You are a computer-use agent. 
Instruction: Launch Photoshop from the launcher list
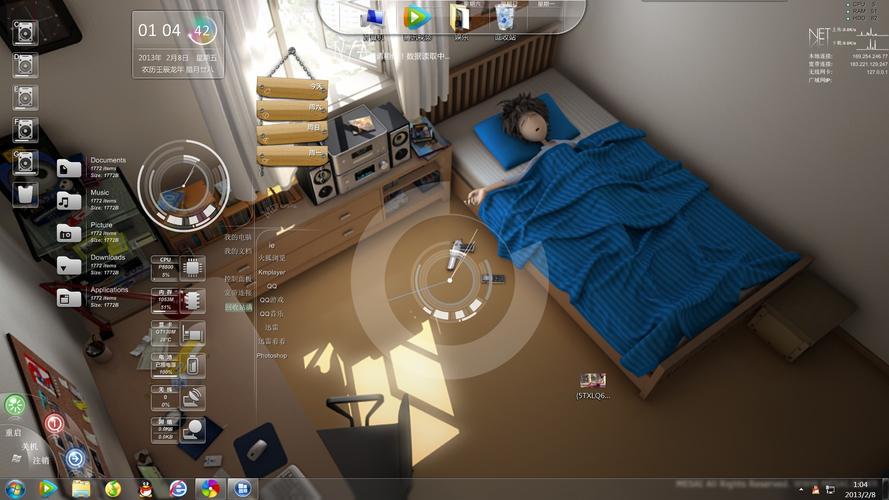tap(271, 356)
